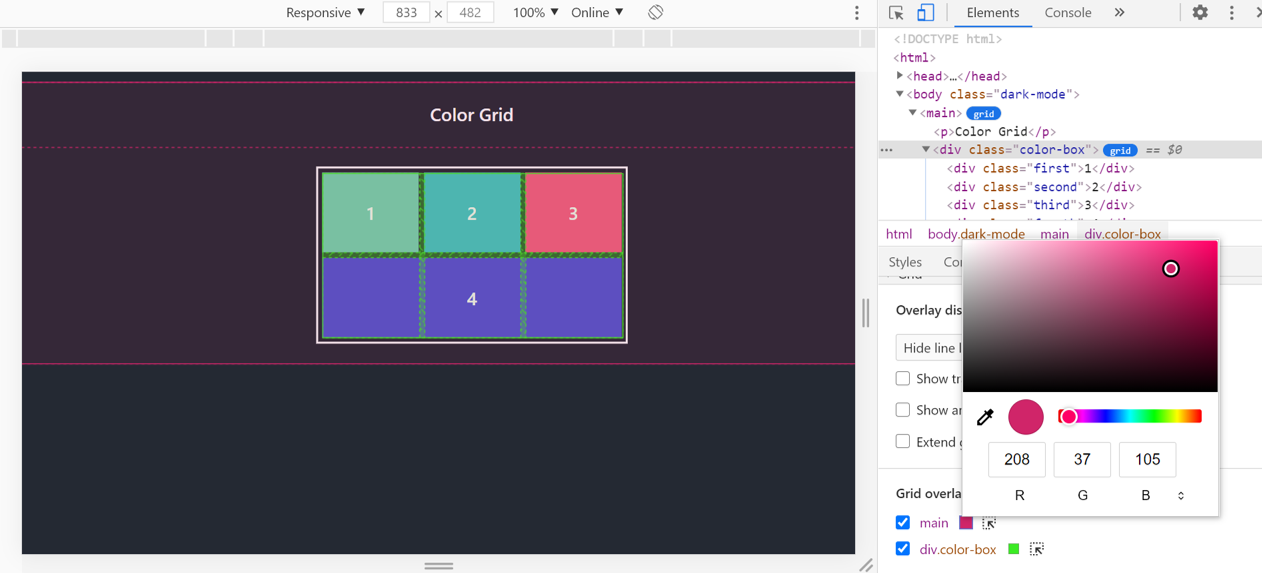The image size is (1262, 573).
Task: Open DevTools settings gear
Action: pyautogui.click(x=1200, y=13)
